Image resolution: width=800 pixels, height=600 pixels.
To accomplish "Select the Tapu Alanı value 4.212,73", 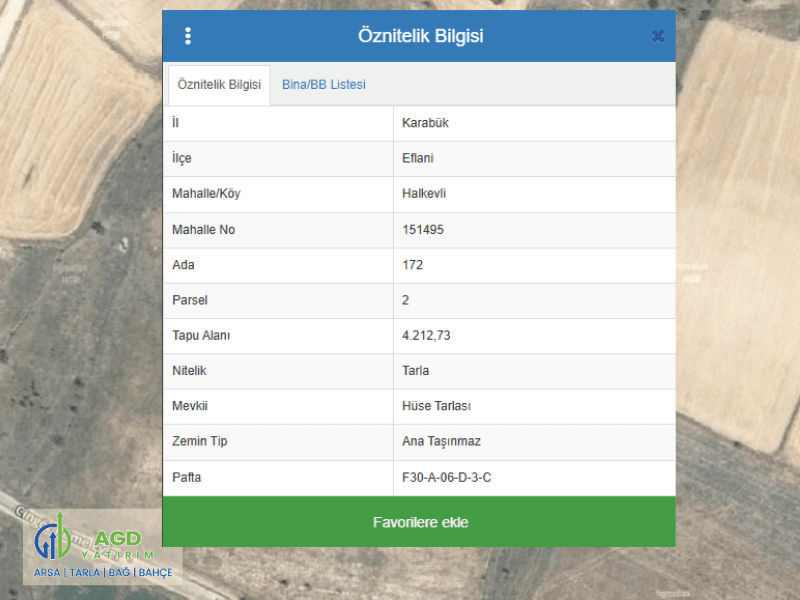I will point(426,336).
